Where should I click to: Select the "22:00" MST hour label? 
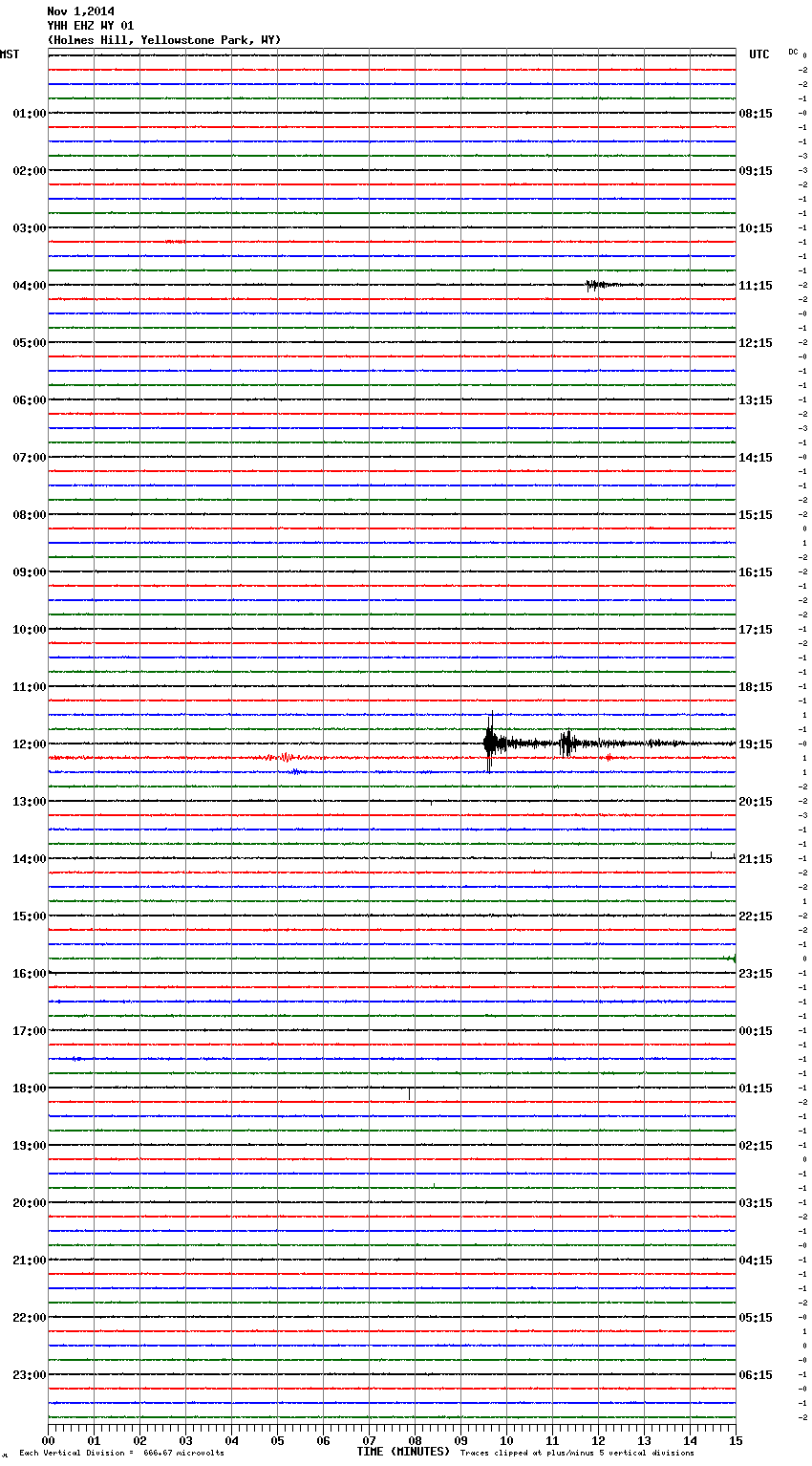30,1318
